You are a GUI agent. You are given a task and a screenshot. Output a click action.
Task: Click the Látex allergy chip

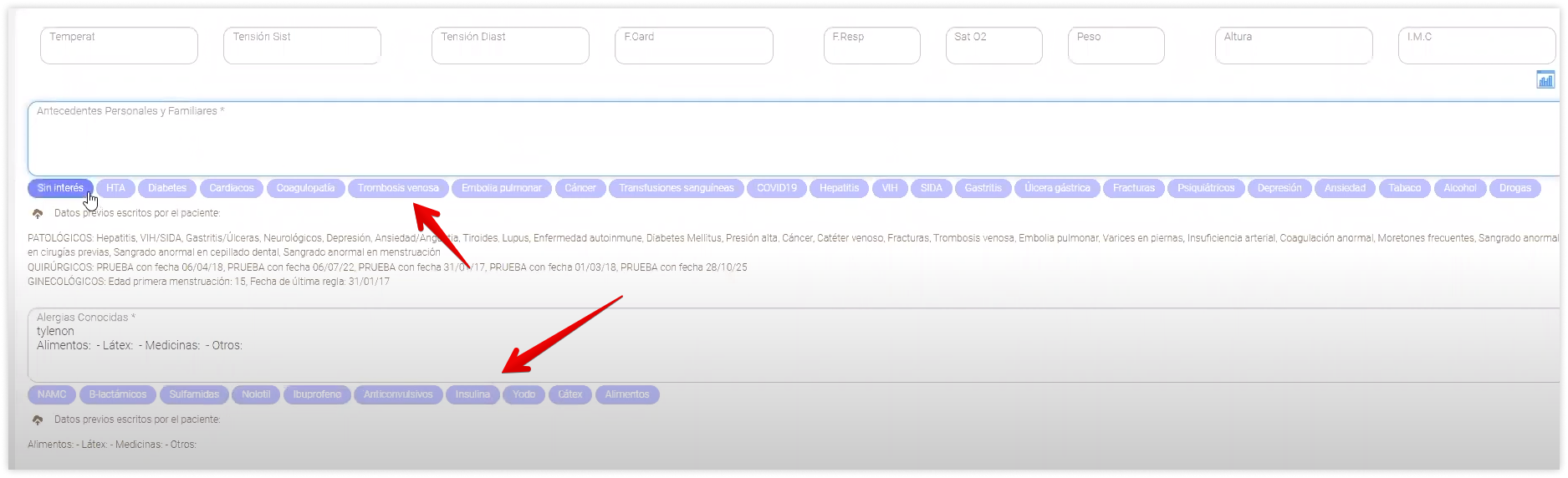click(x=570, y=394)
